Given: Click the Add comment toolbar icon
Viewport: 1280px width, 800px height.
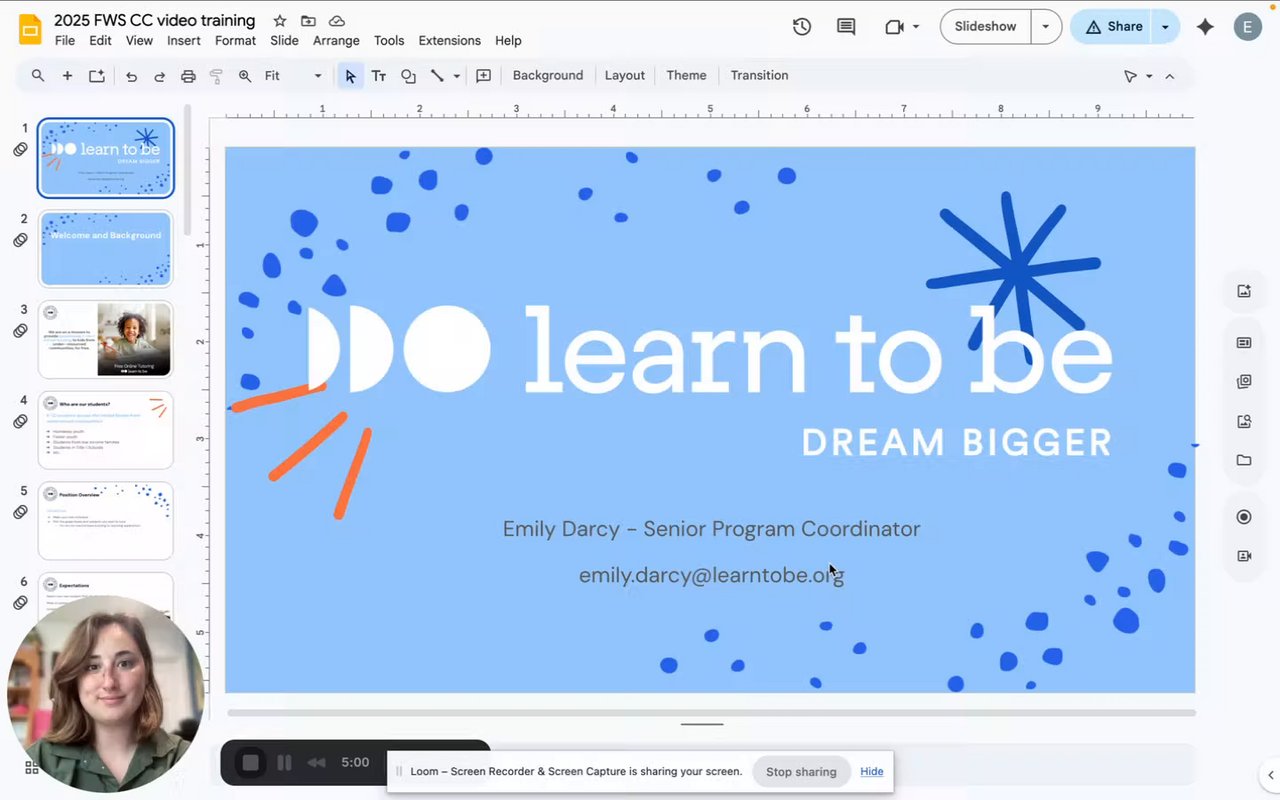Looking at the screenshot, I should coord(484,76).
